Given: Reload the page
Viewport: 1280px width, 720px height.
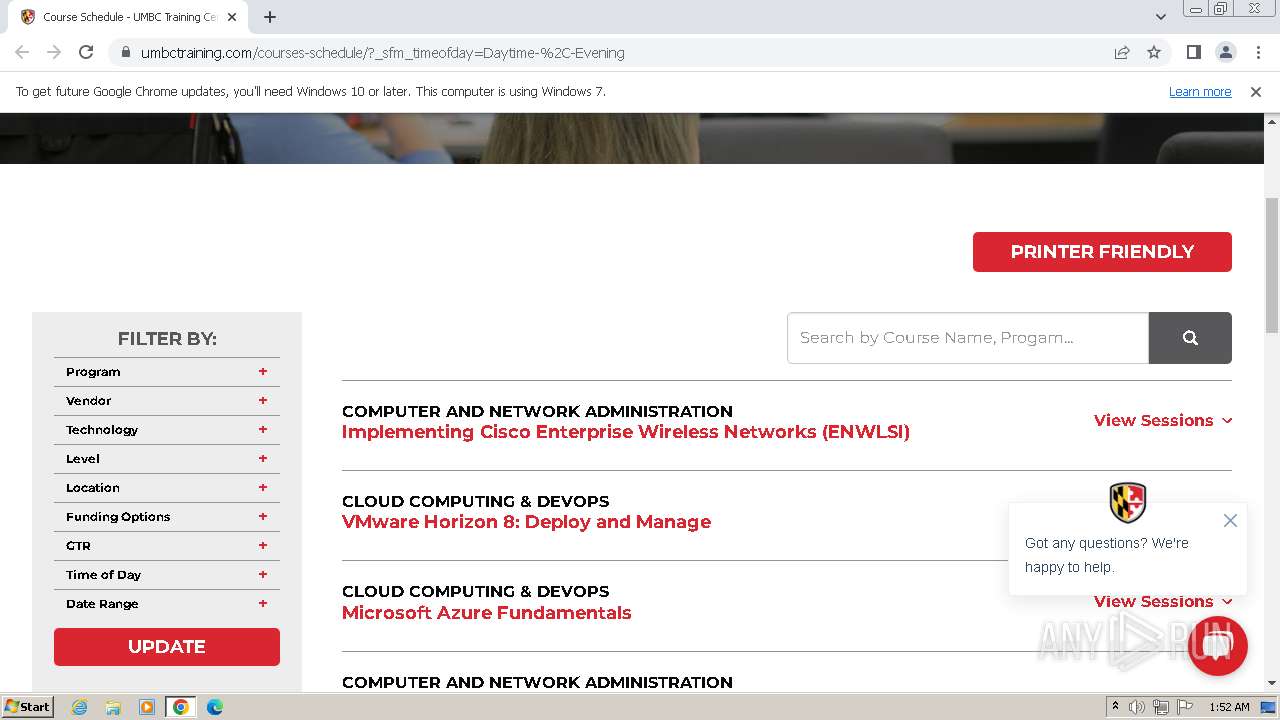Looking at the screenshot, I should [x=86, y=52].
